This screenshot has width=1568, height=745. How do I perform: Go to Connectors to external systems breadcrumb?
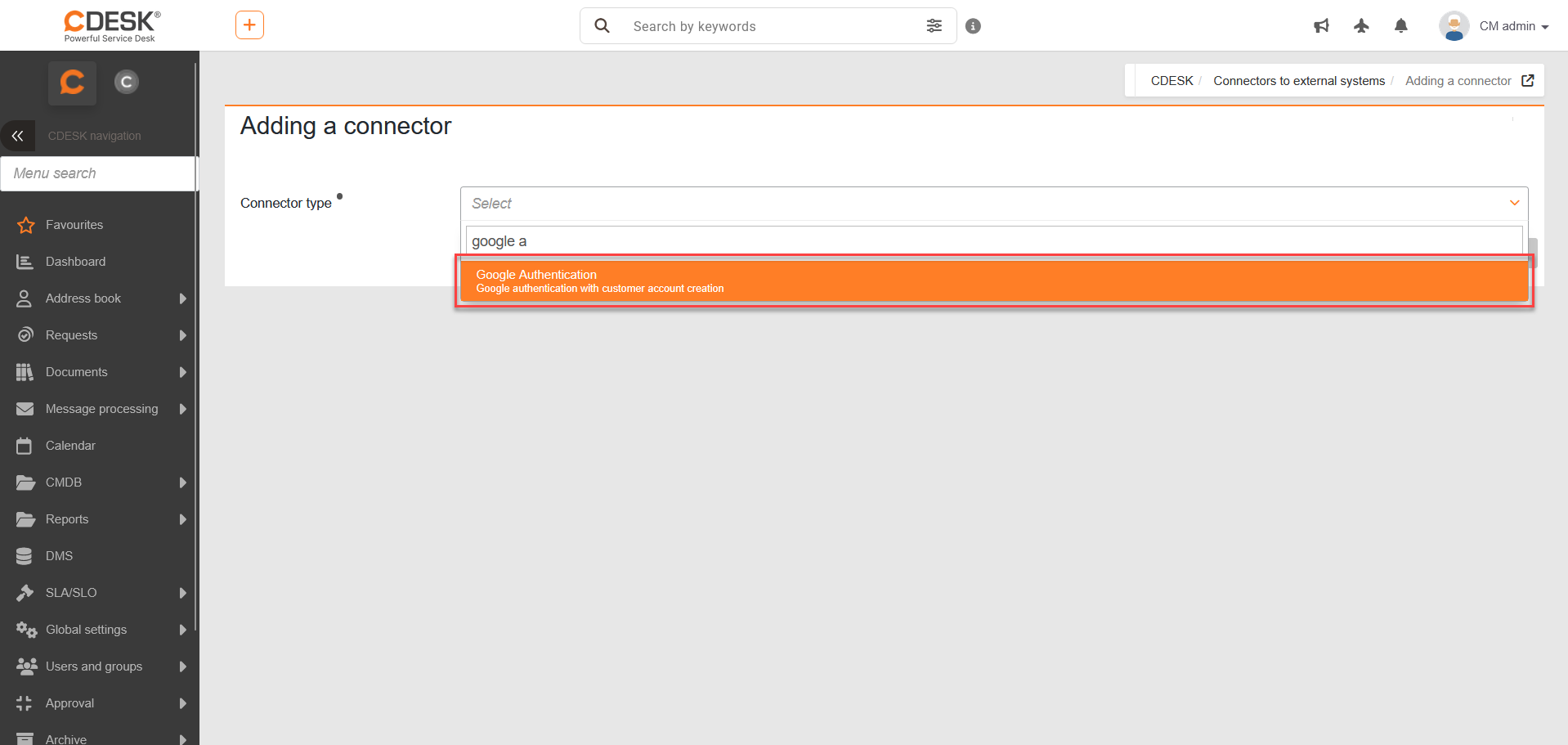pos(1299,80)
